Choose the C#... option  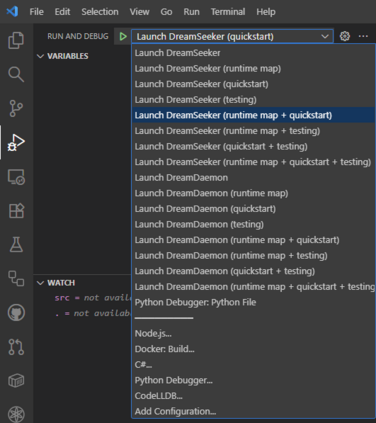click(x=253, y=365)
